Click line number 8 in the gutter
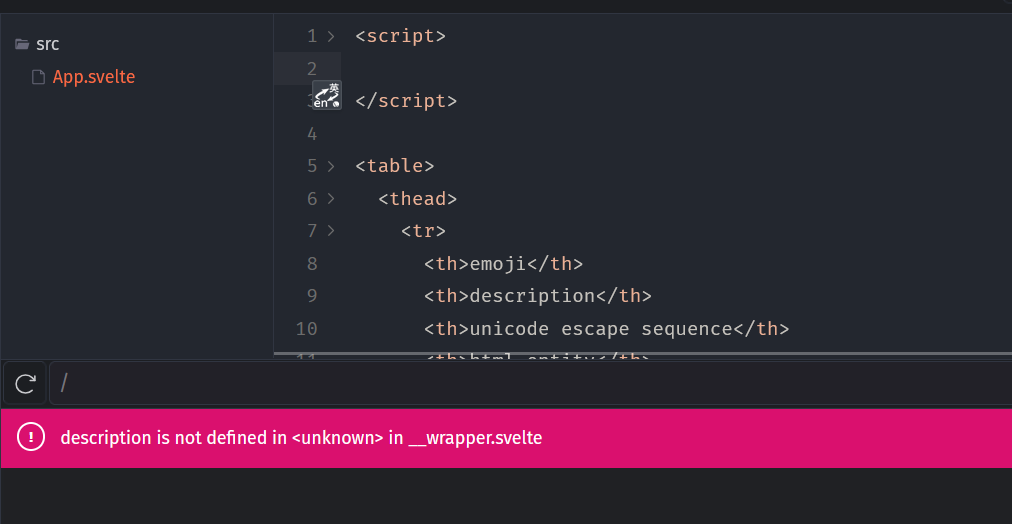Screen dimensions: 1012x524 pos(312,264)
